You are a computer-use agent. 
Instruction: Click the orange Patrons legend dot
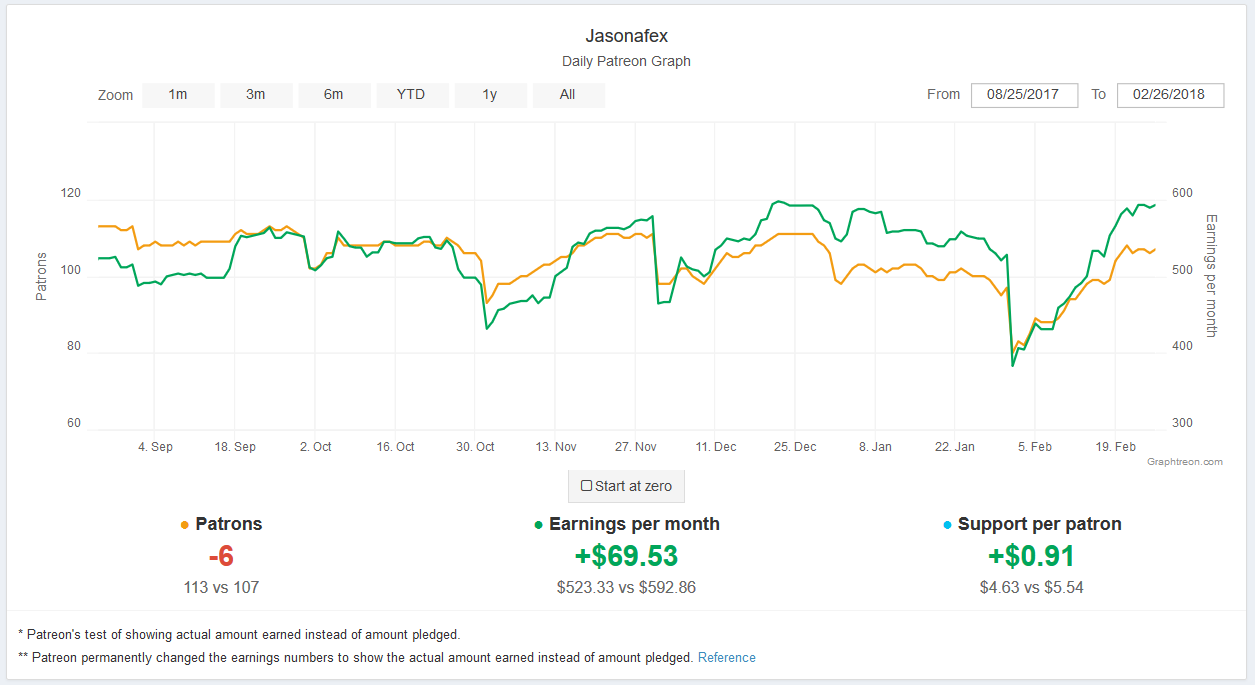coord(185,525)
